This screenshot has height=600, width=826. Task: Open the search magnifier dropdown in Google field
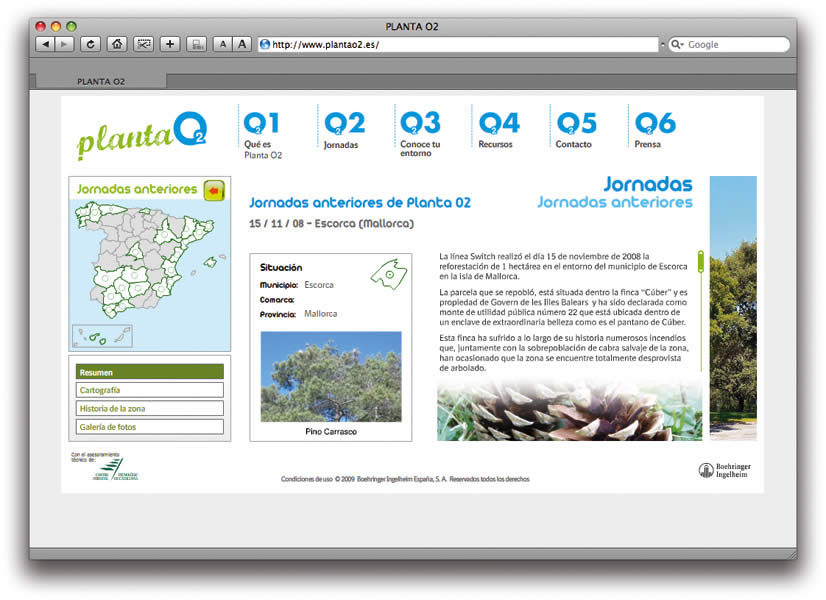point(677,45)
